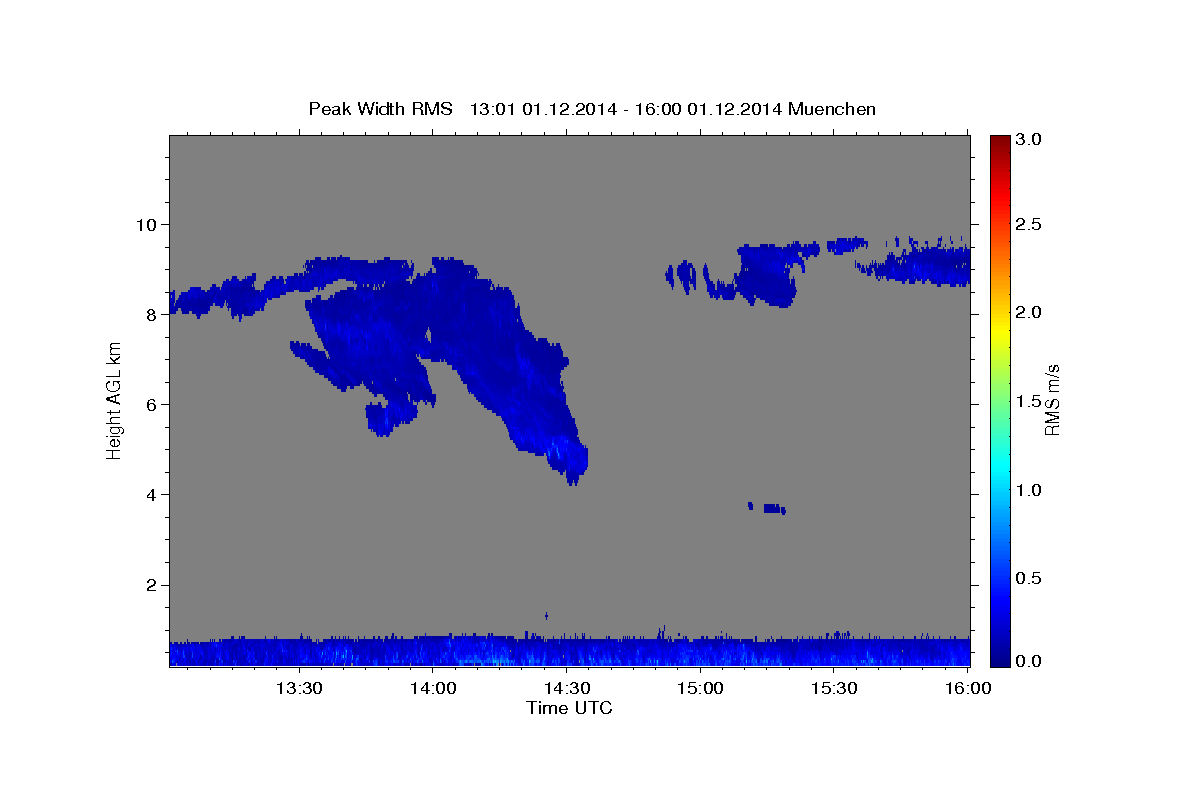Image resolution: width=1200 pixels, height=800 pixels.
Task: Click the 14:00 time tick label
Action: pyautogui.click(x=433, y=688)
